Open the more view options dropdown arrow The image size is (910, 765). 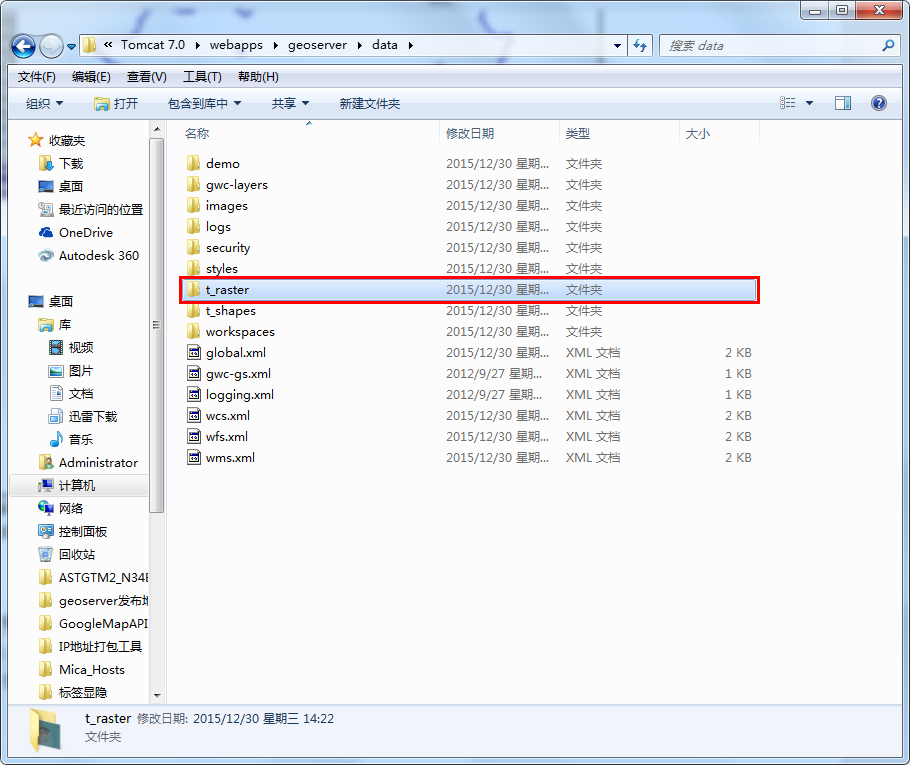[810, 103]
